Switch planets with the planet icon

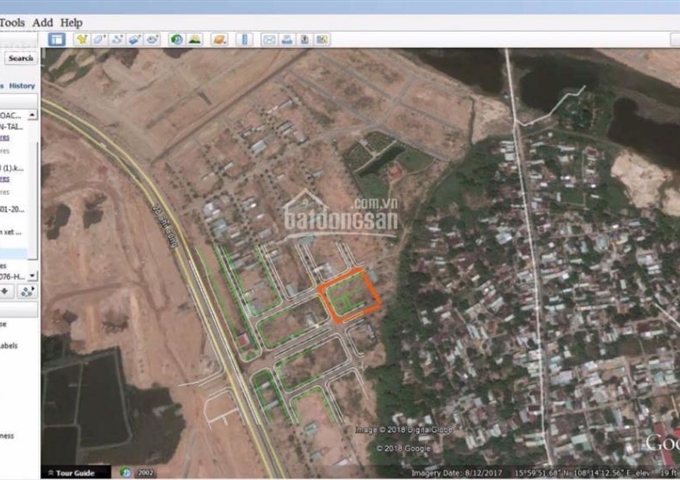(x=219, y=39)
